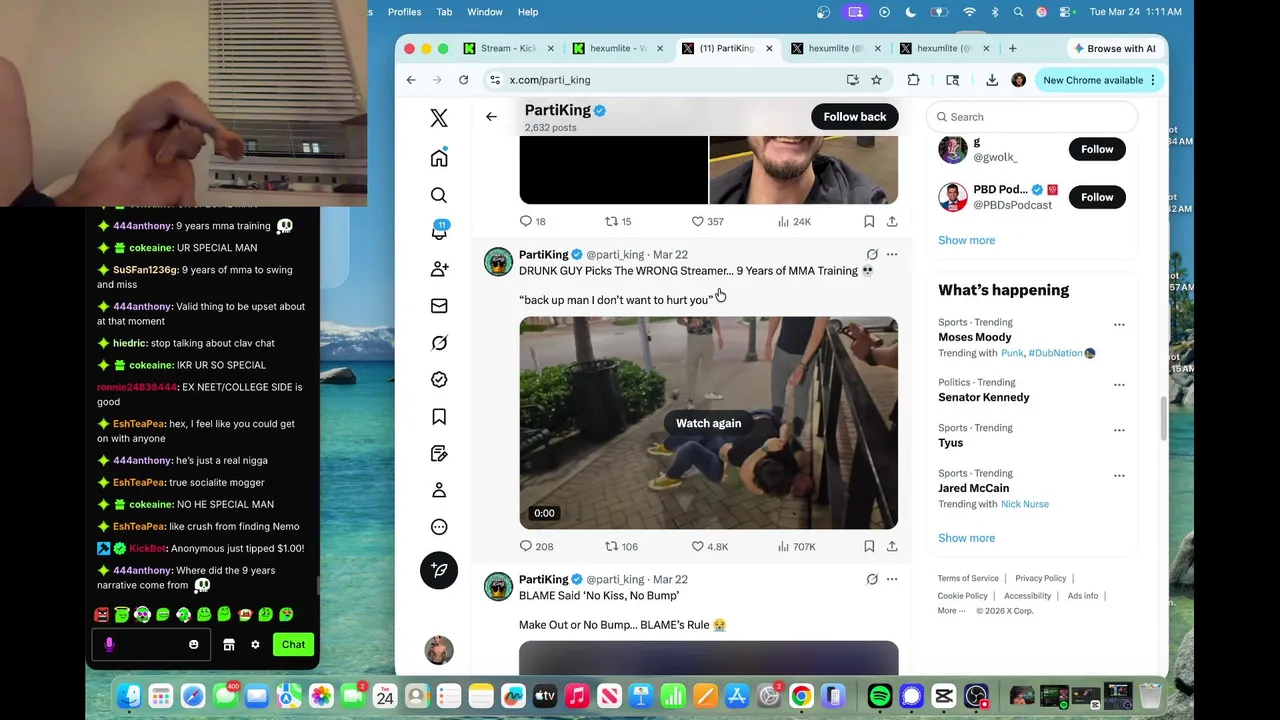Open Chrome downloads icon

click(x=992, y=80)
